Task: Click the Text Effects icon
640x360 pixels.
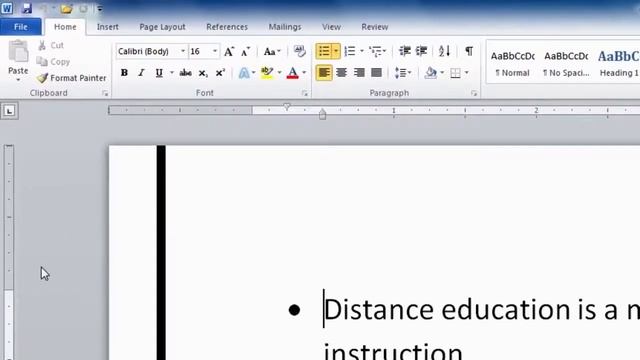Action: pyautogui.click(x=244, y=73)
